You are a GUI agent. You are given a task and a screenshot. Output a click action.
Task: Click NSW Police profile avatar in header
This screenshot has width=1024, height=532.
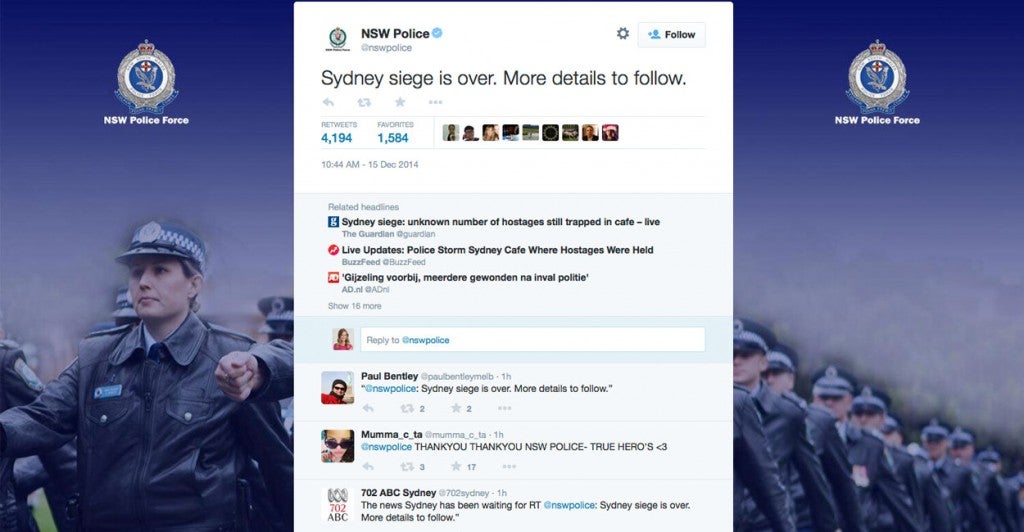(x=338, y=40)
